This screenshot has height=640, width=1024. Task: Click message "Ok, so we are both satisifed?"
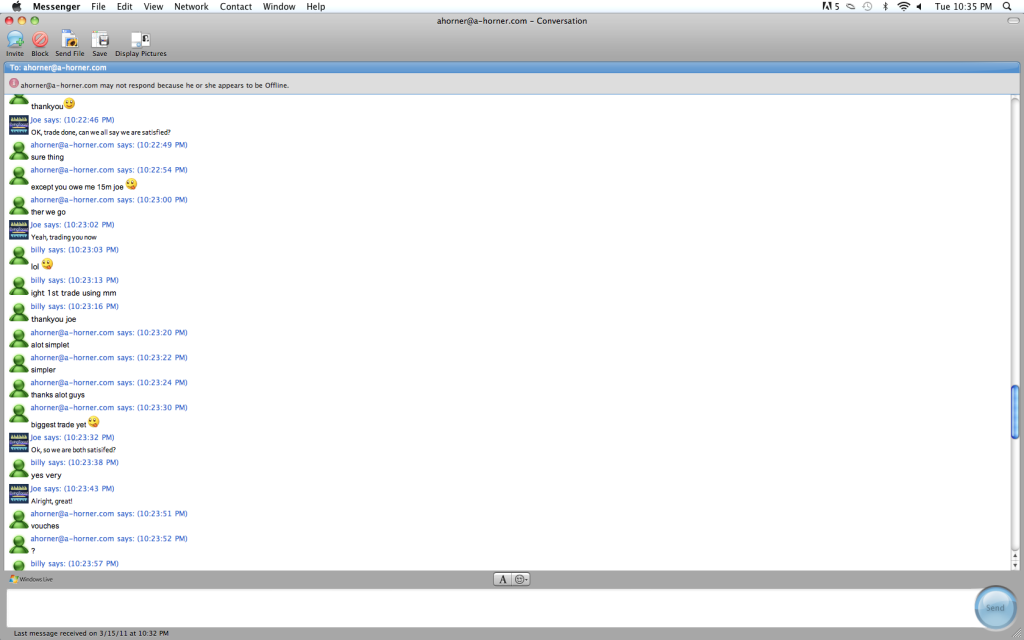click(73, 450)
